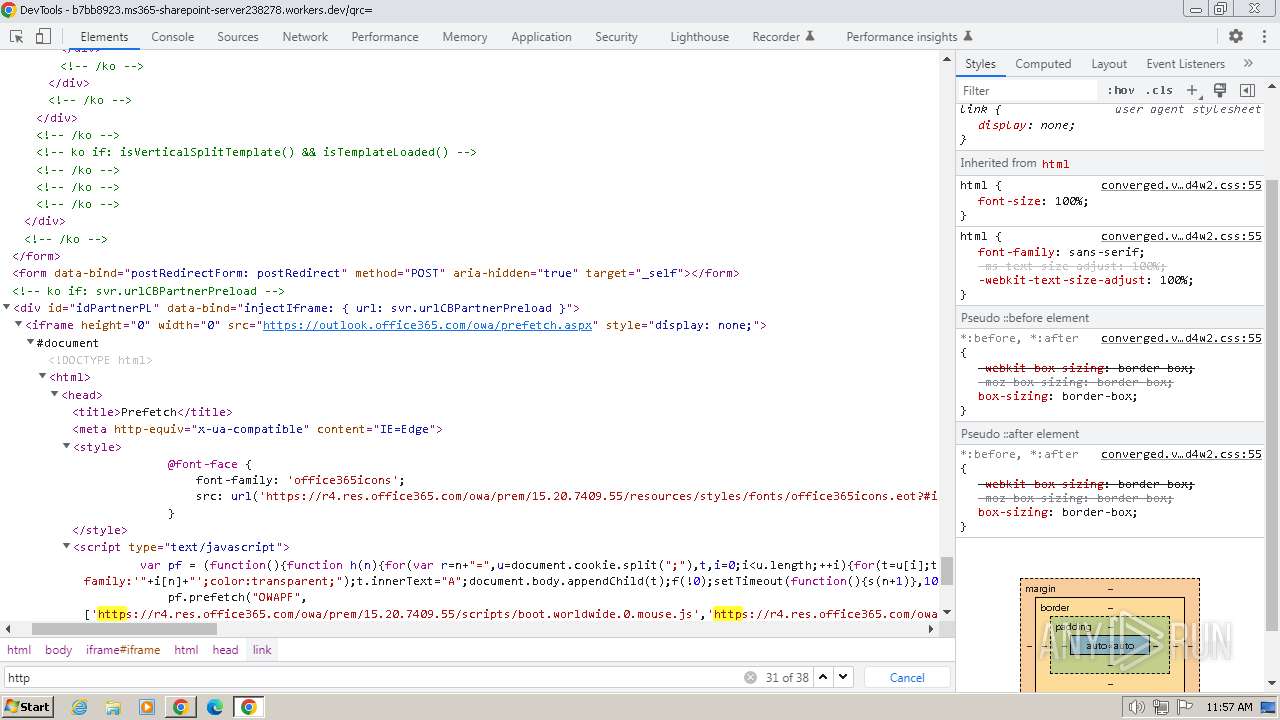
Task: Open the Performance tab
Action: point(385,36)
